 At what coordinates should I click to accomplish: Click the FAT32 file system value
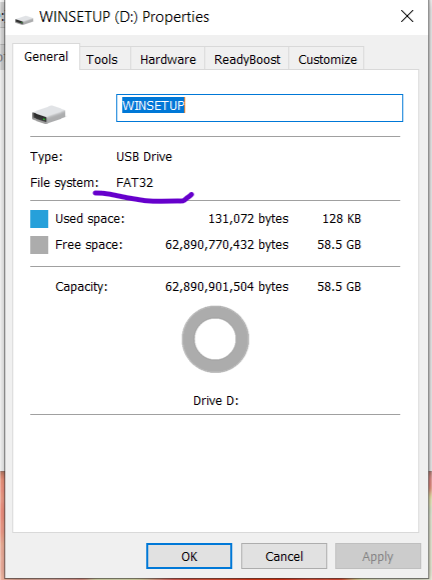(135, 183)
